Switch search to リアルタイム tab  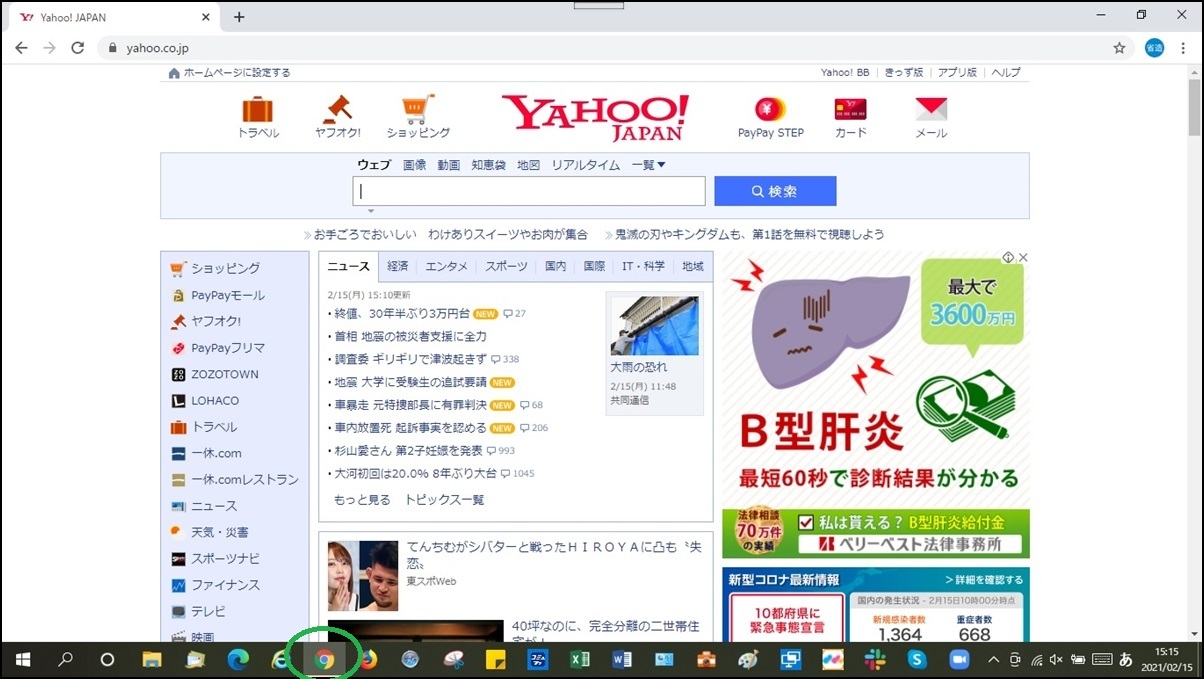tap(586, 165)
